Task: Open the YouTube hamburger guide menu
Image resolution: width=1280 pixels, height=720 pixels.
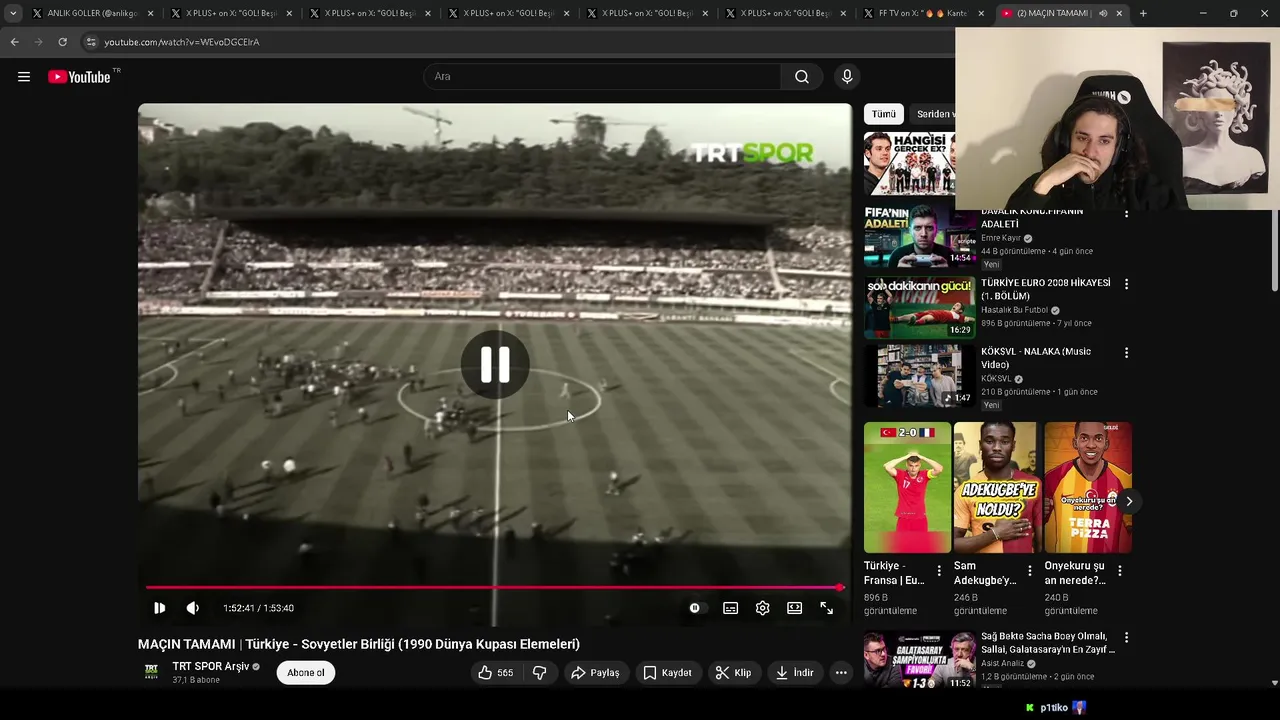Action: pyautogui.click(x=24, y=77)
